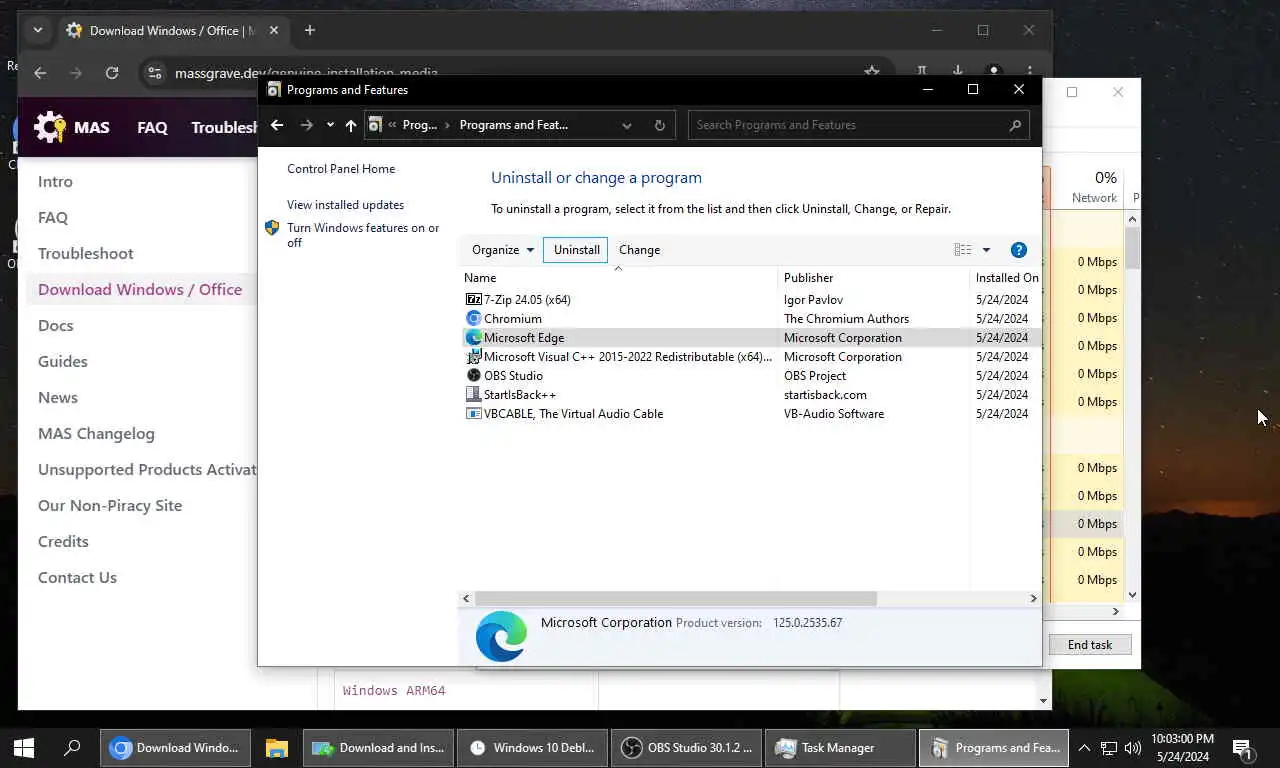Click the Uninstall button
This screenshot has height=768, width=1280.
coord(577,250)
